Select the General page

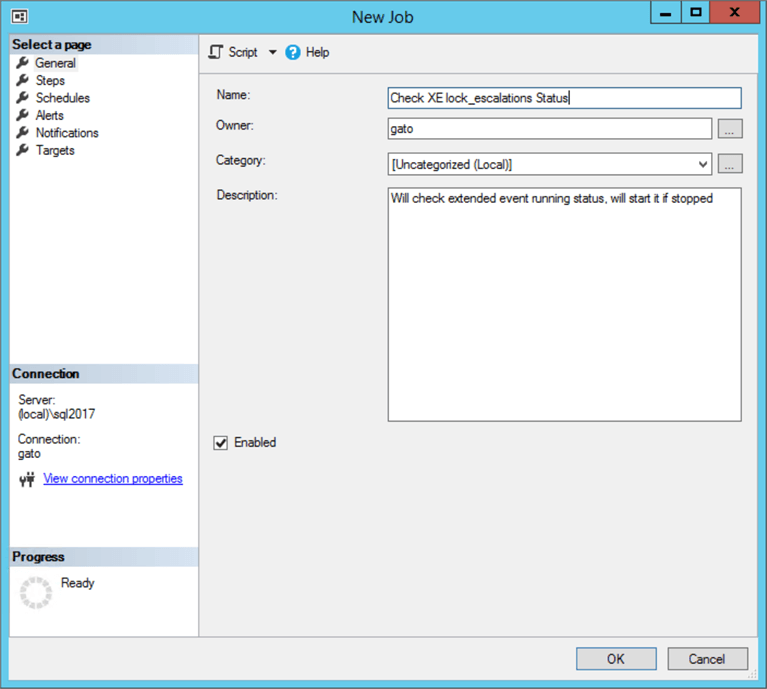coord(55,63)
